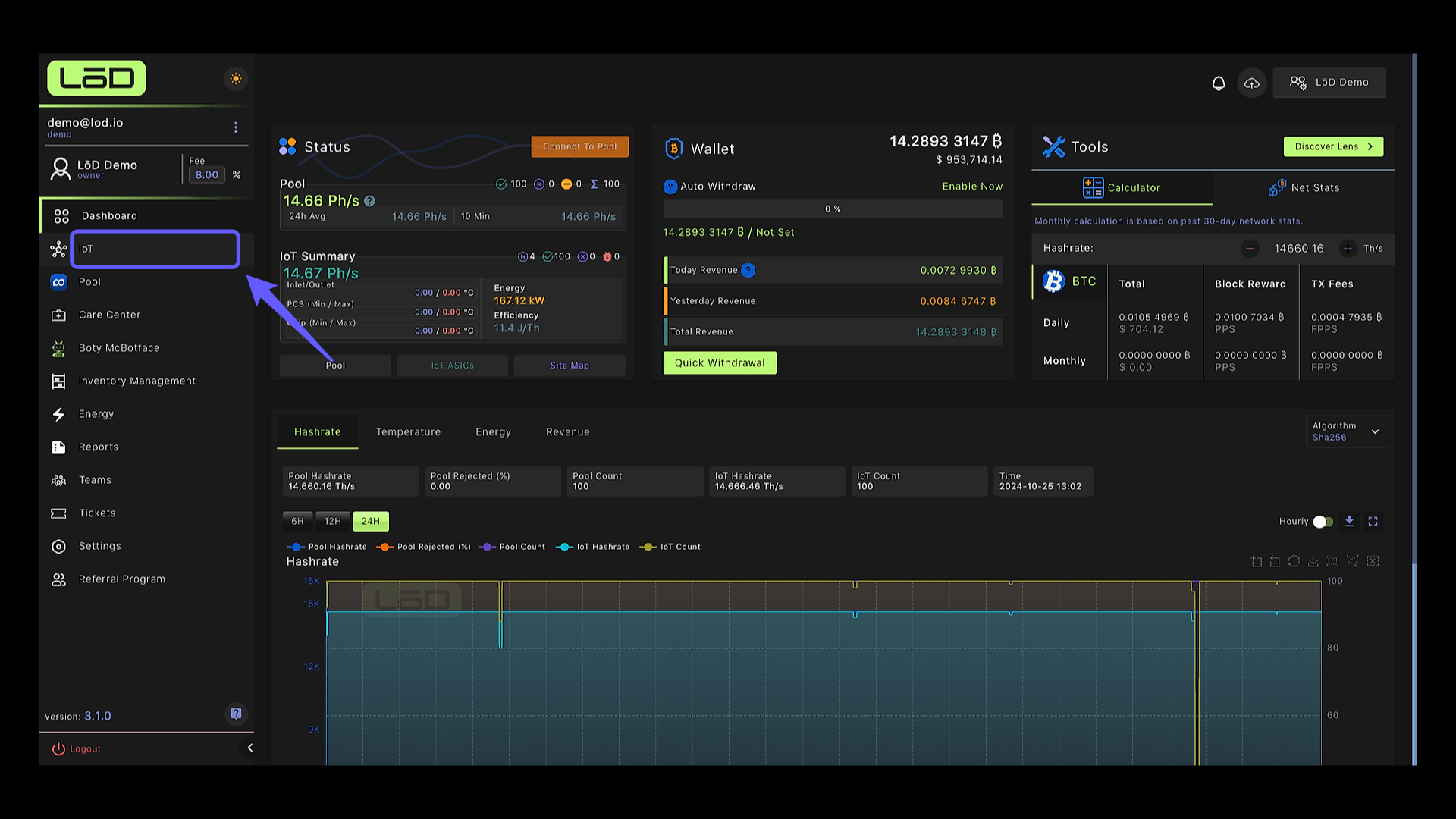Viewport: 1456px width, 819px height.
Task: Select the BTC coin entry
Action: point(1070,281)
